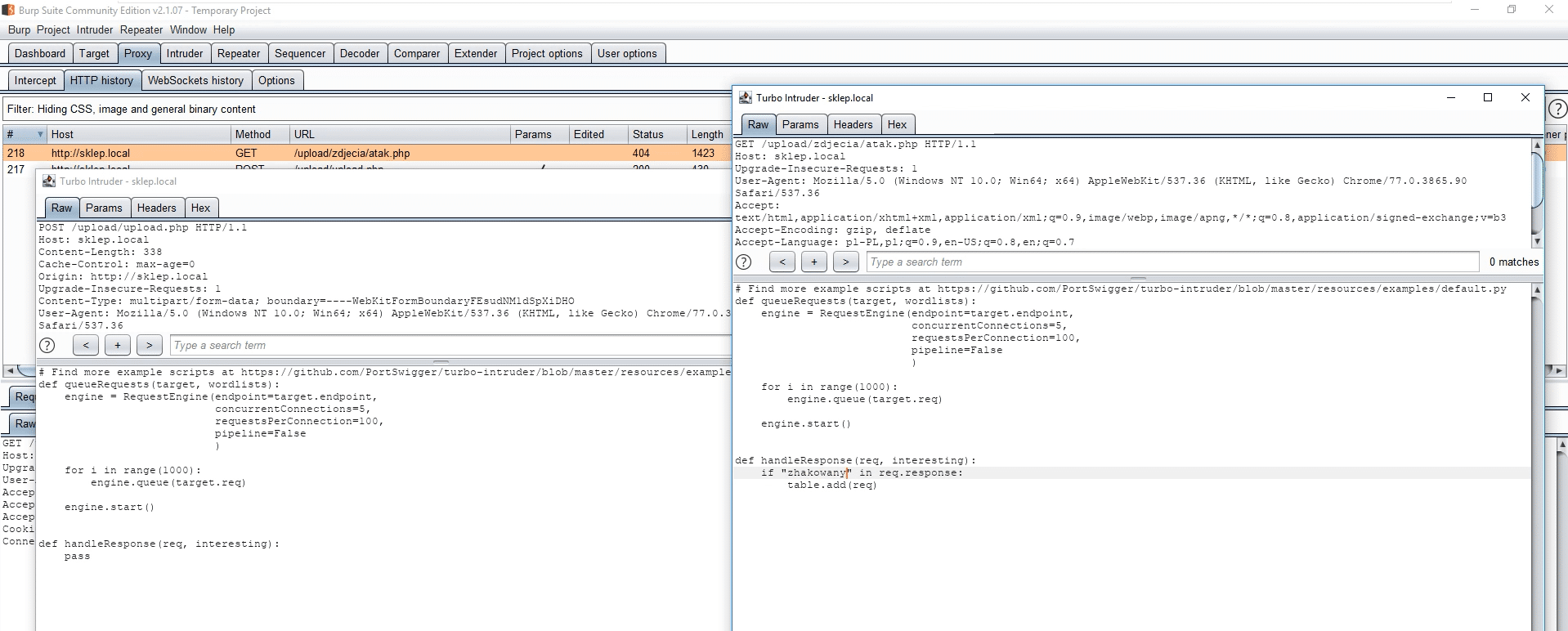Click plus button in background Turbo Intruder search bar
Viewport: 1568px width, 631px height.
click(118, 346)
